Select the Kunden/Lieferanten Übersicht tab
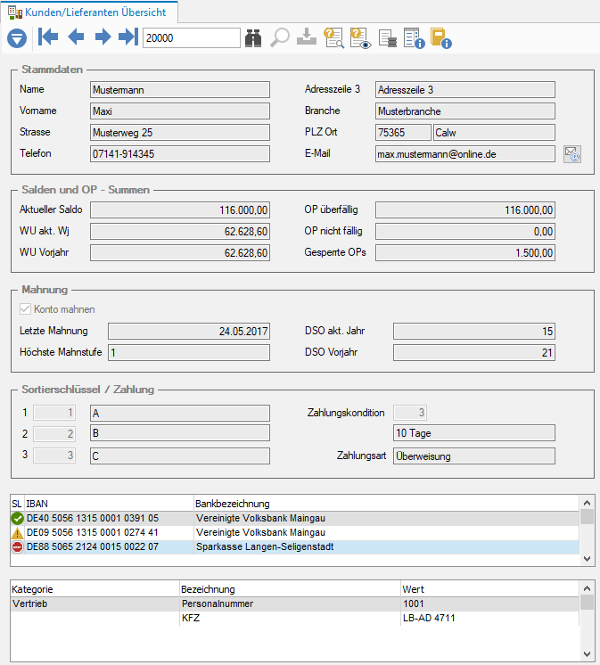This screenshot has height=665, width=600. 89,12
